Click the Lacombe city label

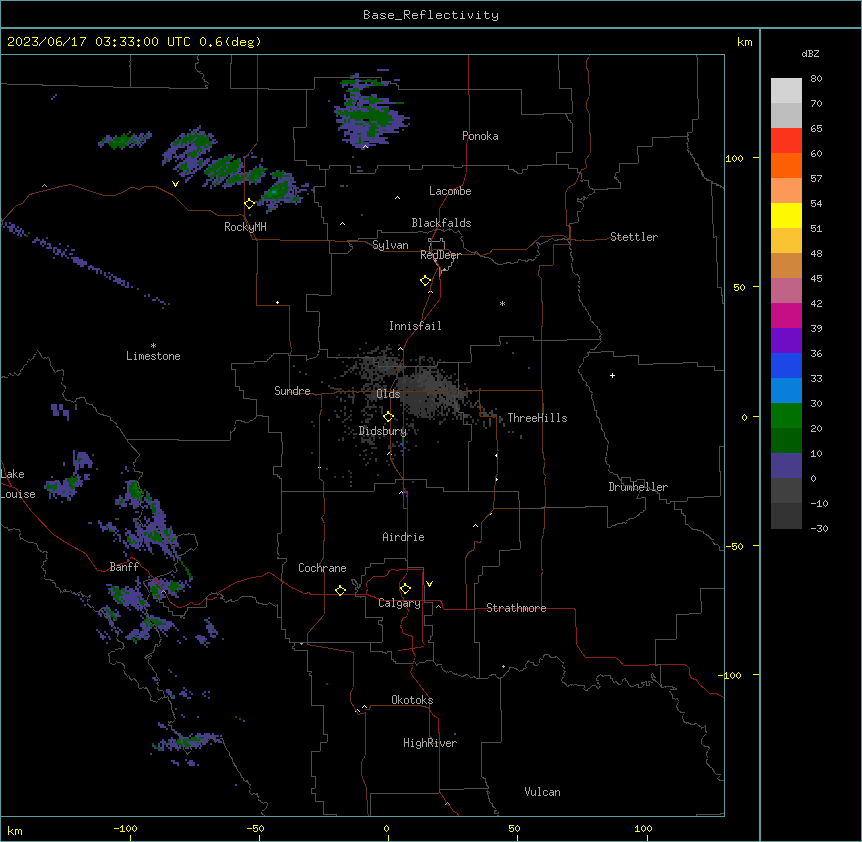click(x=450, y=191)
